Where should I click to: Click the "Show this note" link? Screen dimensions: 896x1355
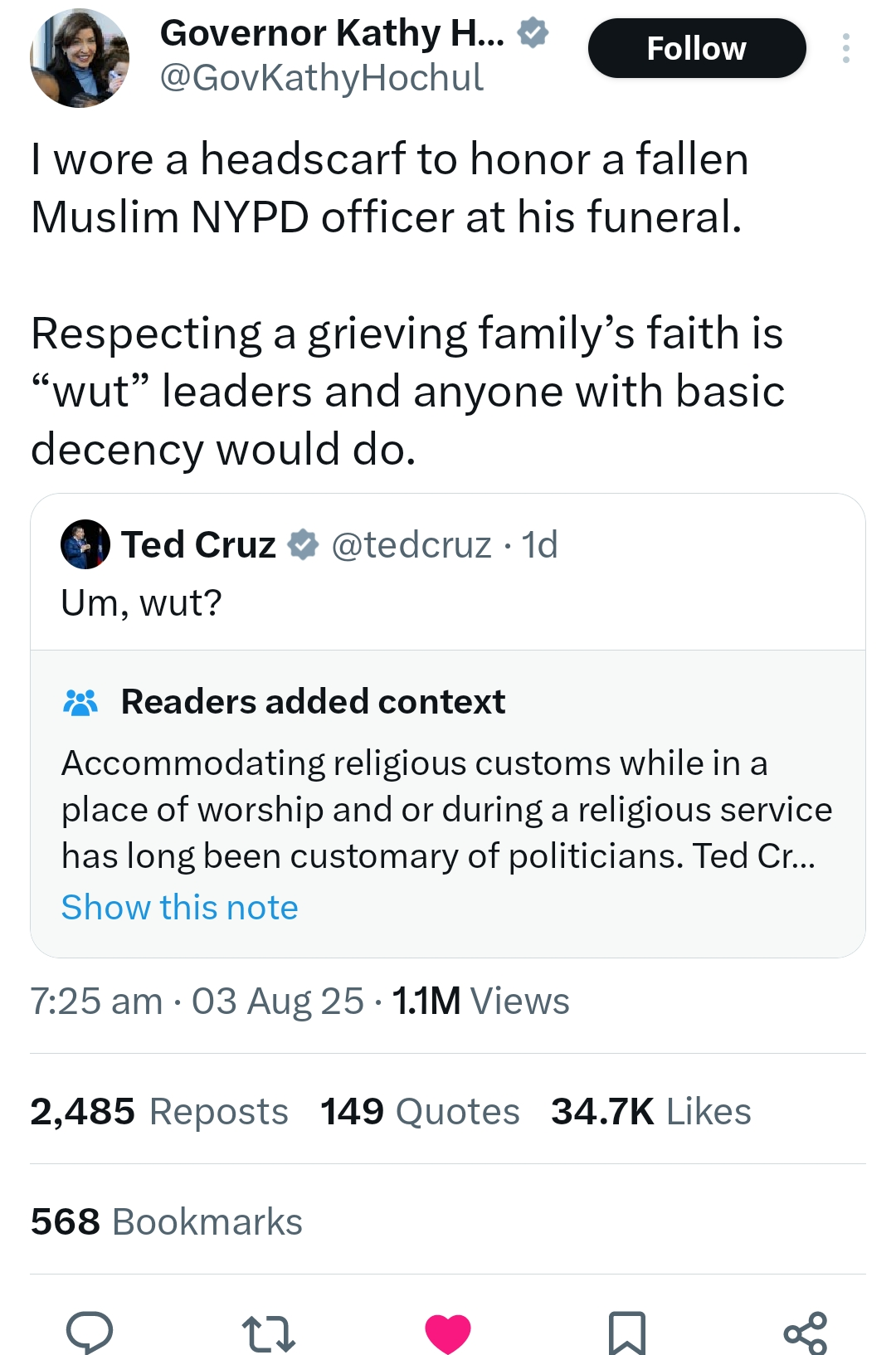pyautogui.click(x=180, y=908)
